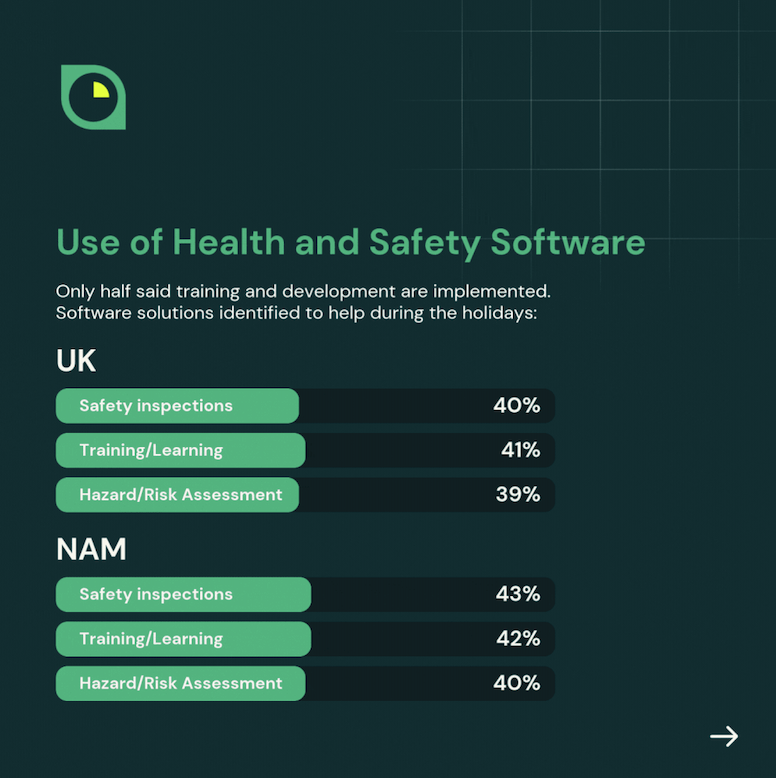Screen dimensions: 776x778
Task: Select the UK section heading
Action: click(x=76, y=360)
